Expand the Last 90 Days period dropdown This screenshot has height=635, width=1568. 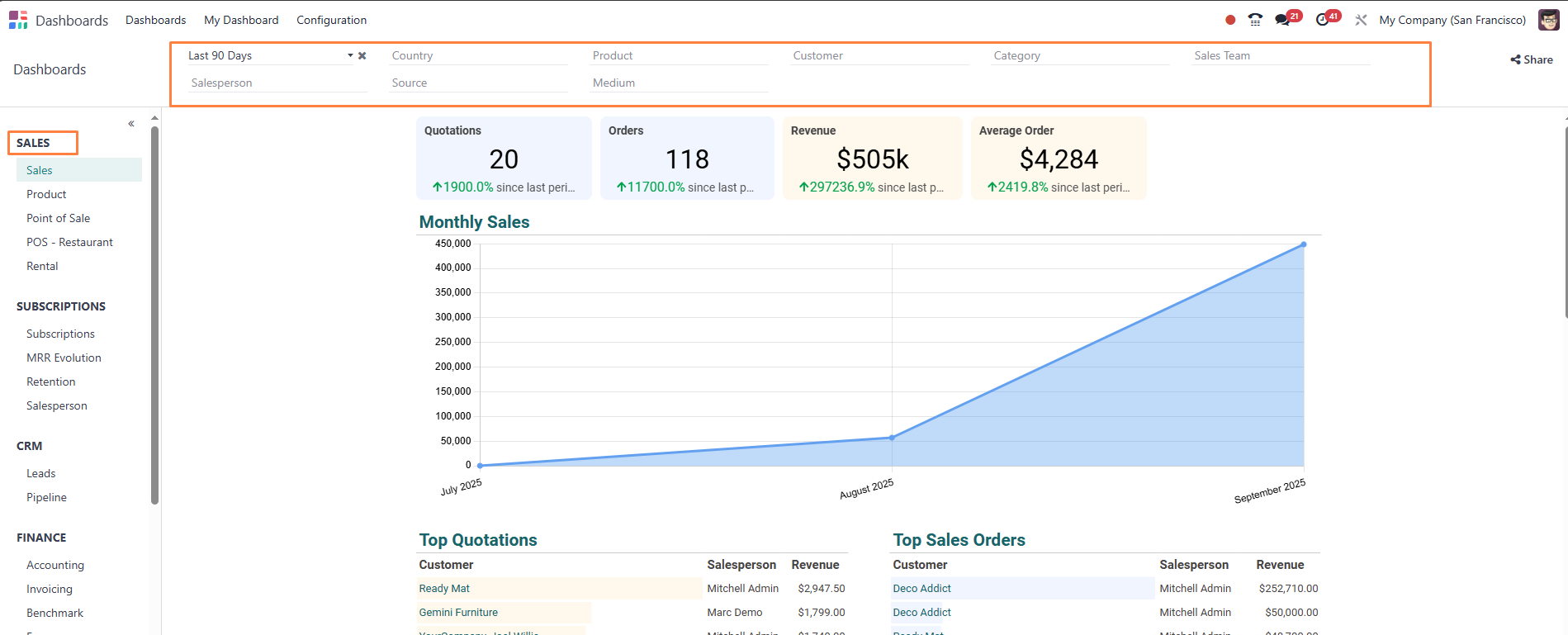(x=350, y=55)
